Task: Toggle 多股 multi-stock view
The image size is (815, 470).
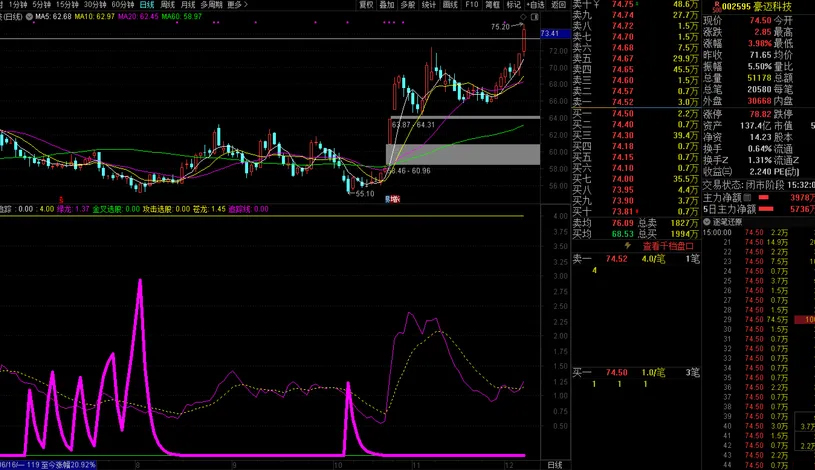Action: [x=407, y=5]
